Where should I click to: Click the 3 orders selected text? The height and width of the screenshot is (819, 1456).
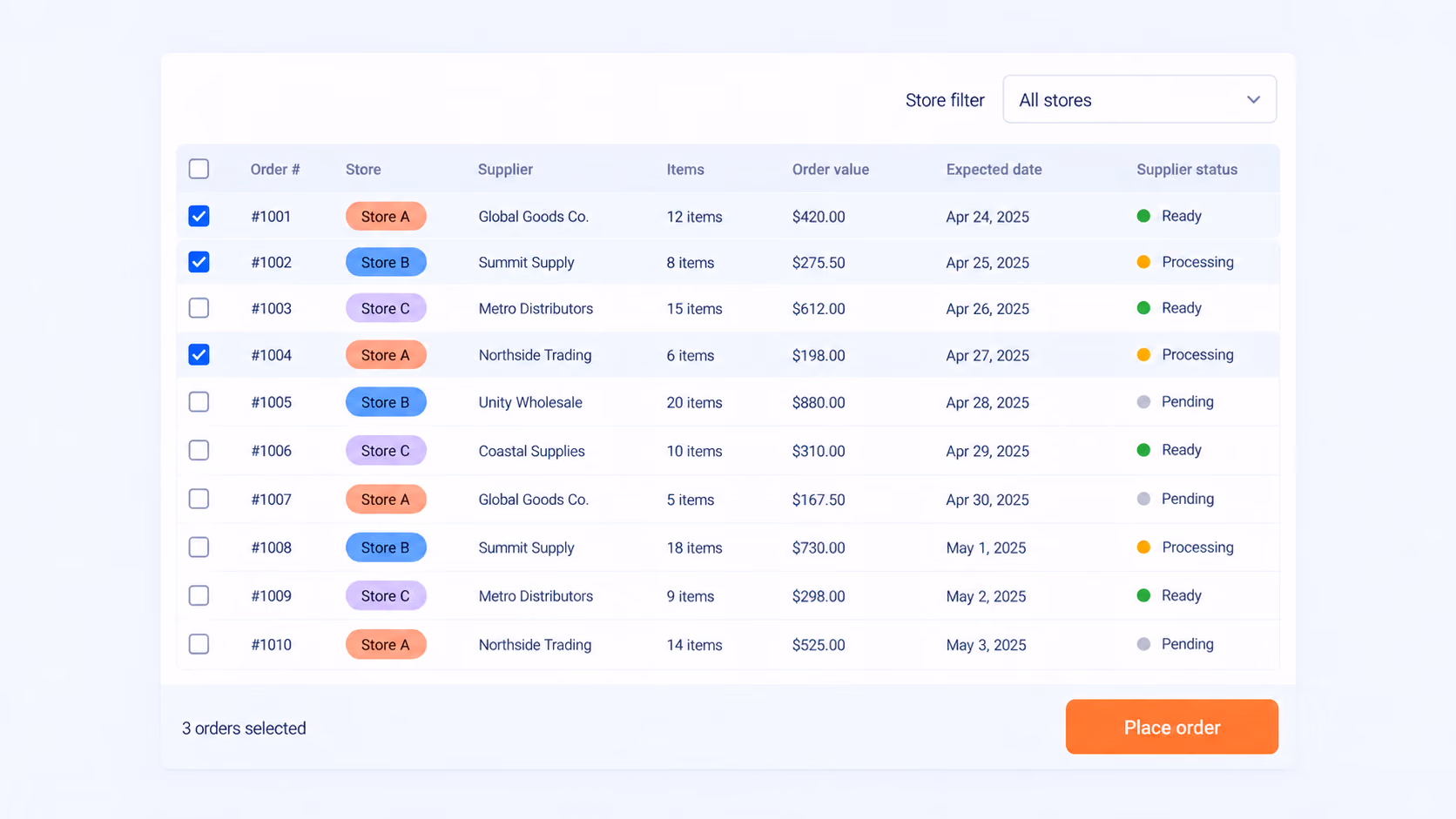[x=244, y=728]
